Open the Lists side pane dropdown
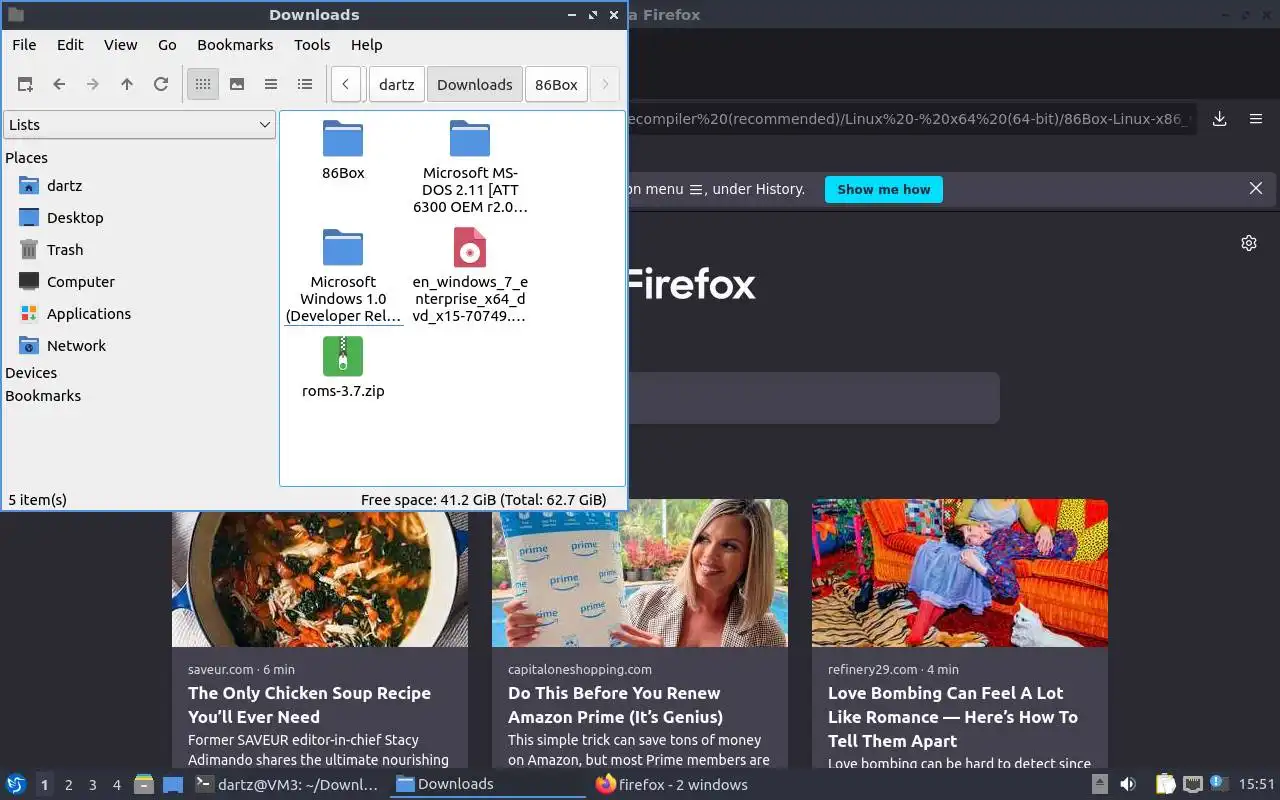This screenshot has width=1280, height=800. [139, 125]
